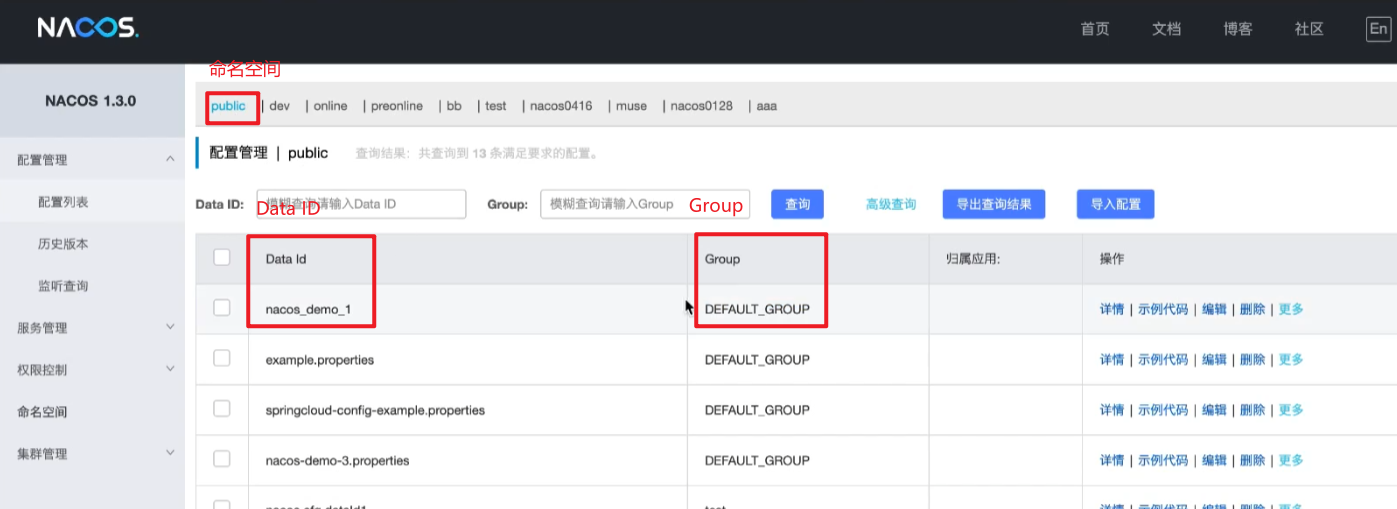
Task: Open 详情 for nacos-demo-3.properties
Action: [x=1112, y=460]
